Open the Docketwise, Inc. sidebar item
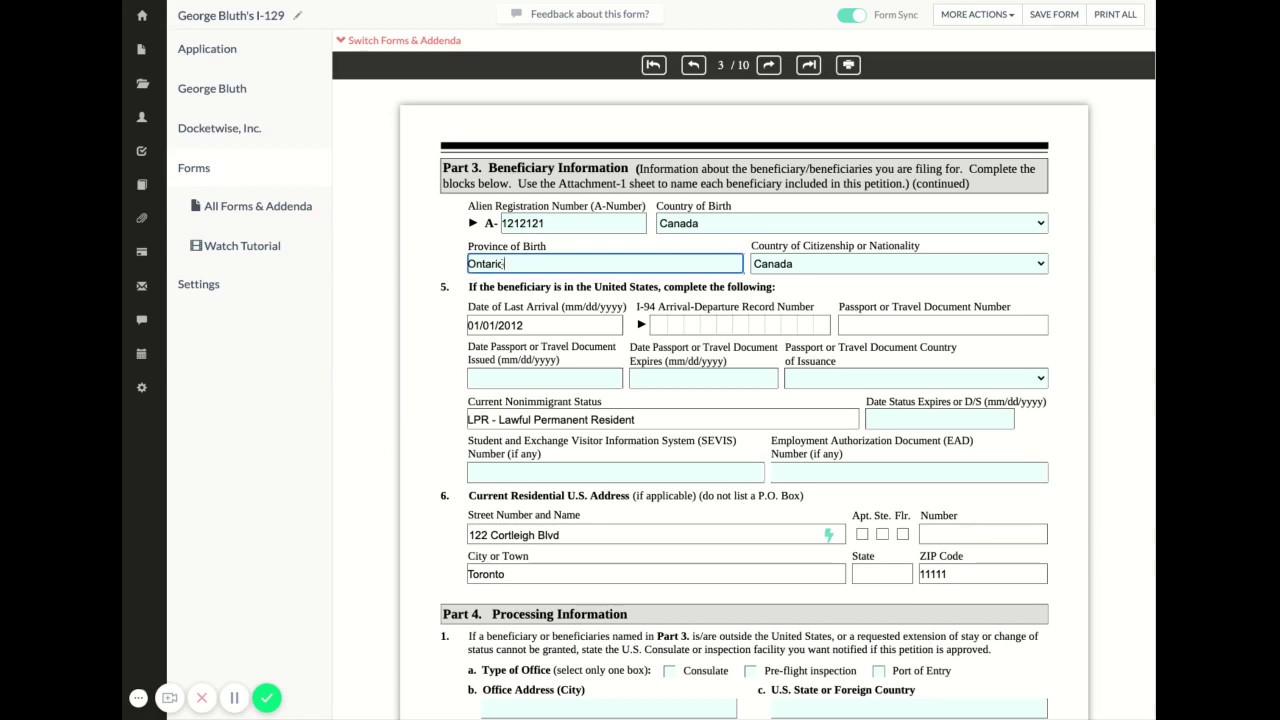The image size is (1280, 720). tap(219, 128)
